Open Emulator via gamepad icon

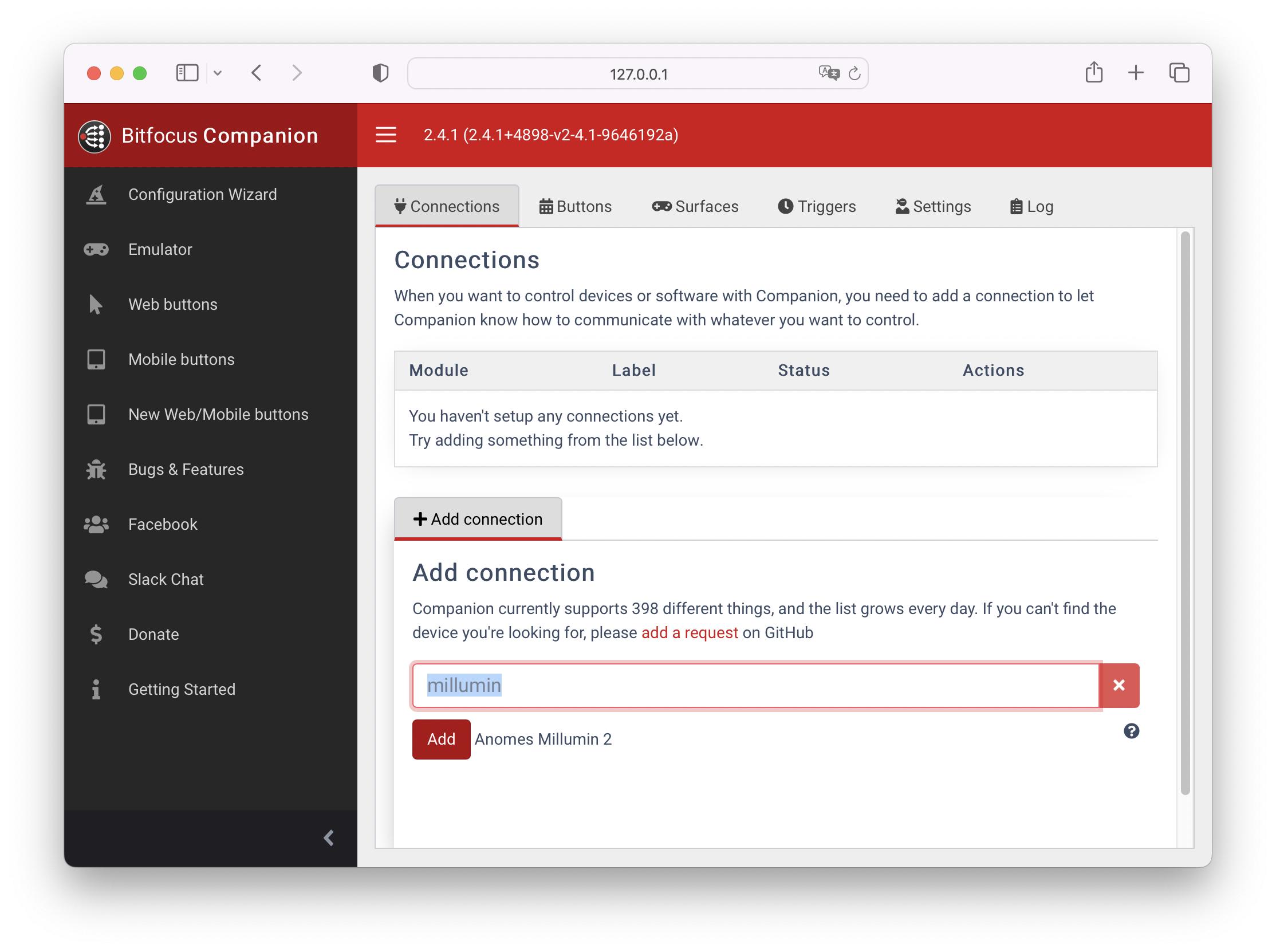point(96,250)
